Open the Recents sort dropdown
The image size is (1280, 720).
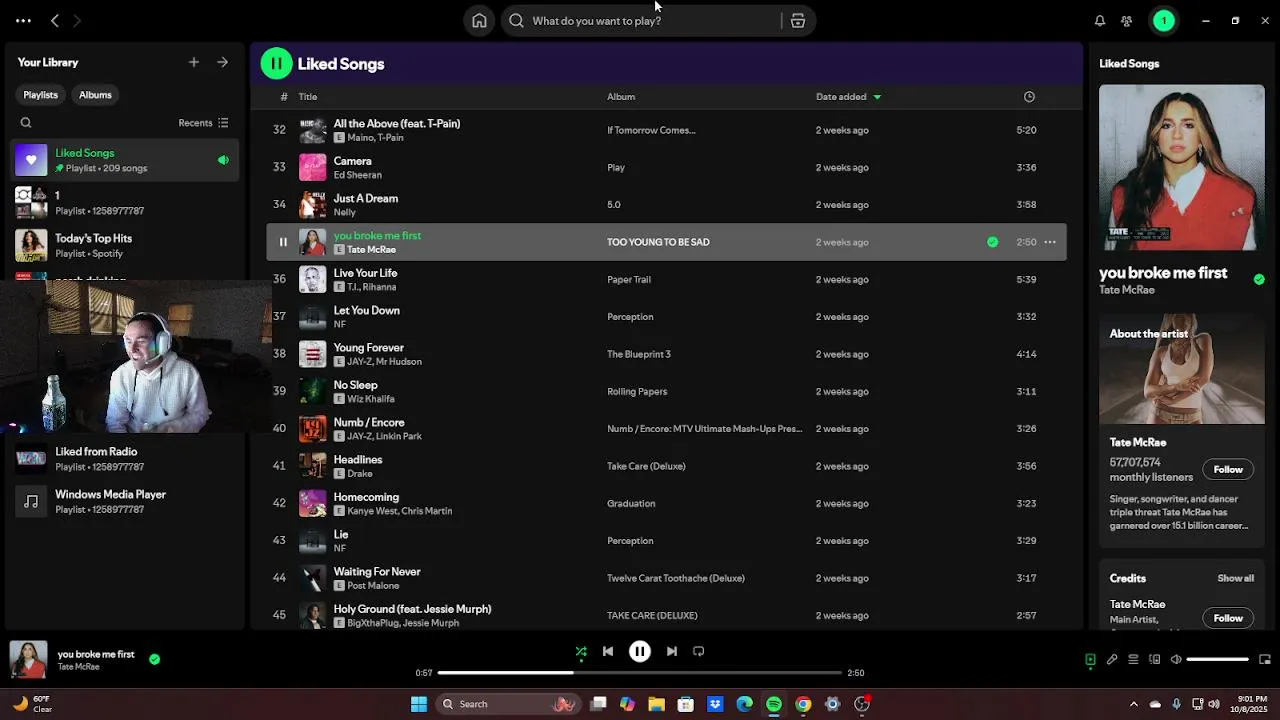[203, 123]
